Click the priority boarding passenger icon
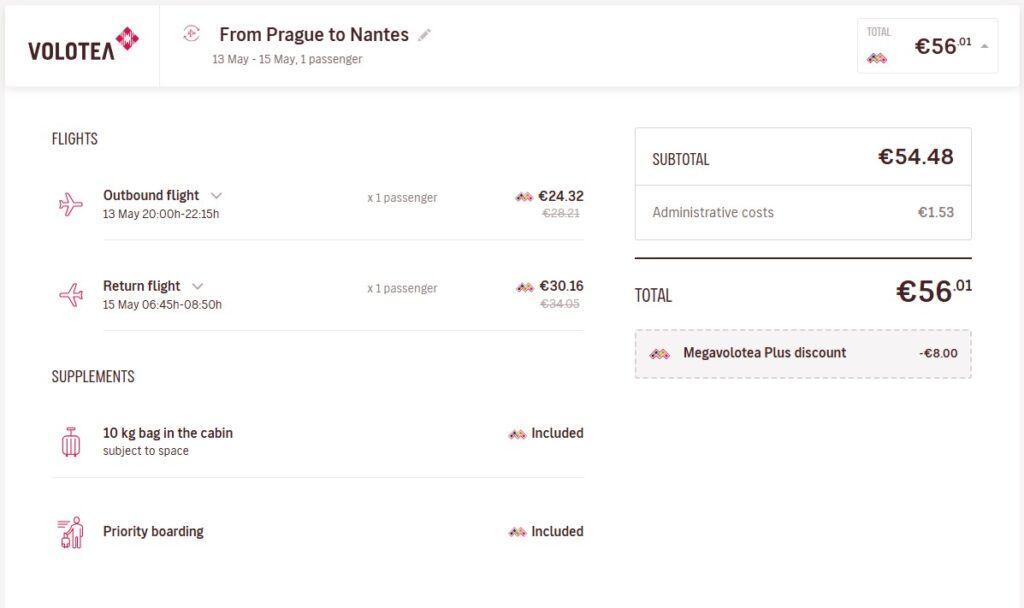Screen dimensions: 1024x608 (x=70, y=532)
